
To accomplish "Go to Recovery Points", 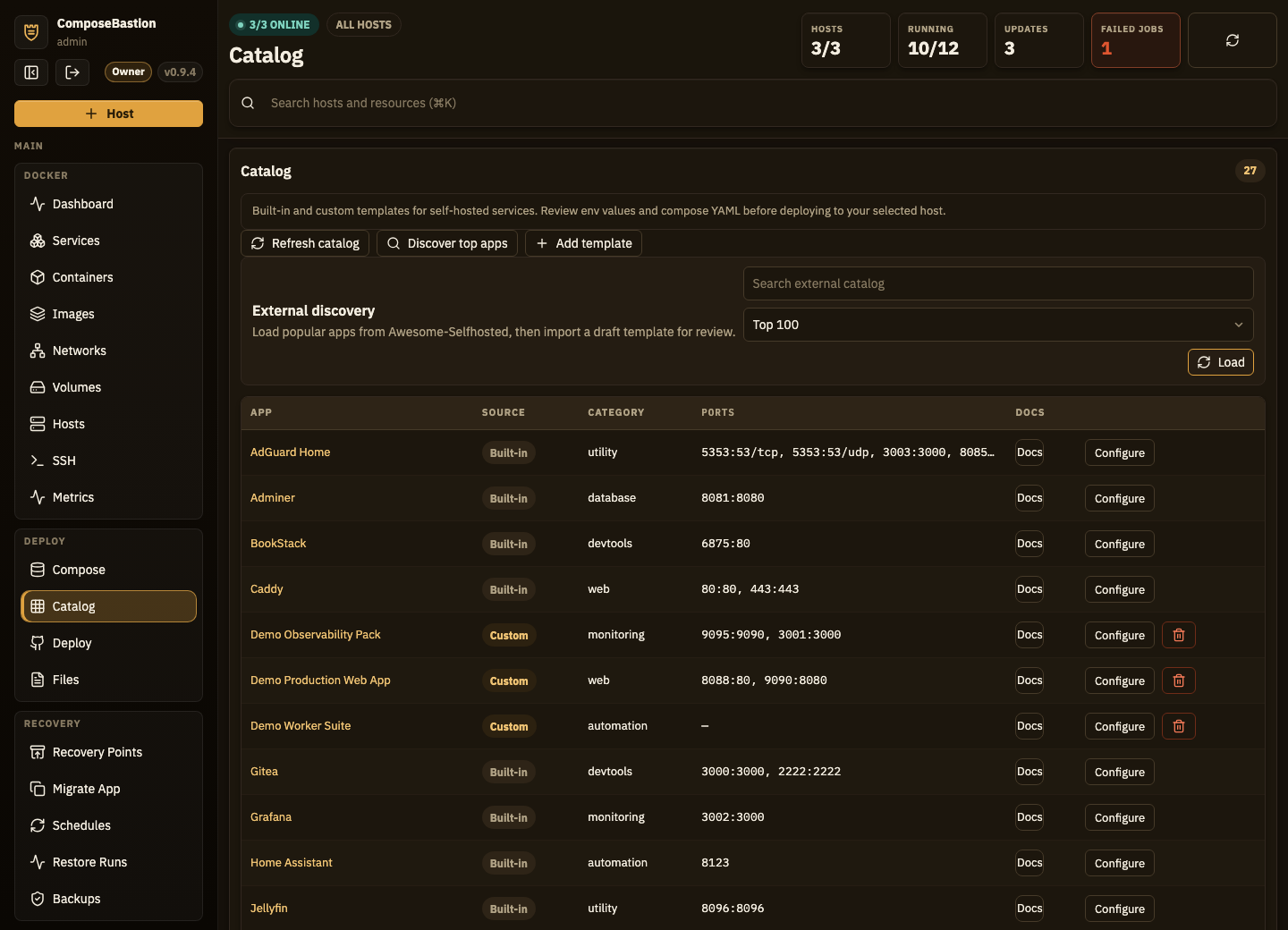I will tap(108, 752).
